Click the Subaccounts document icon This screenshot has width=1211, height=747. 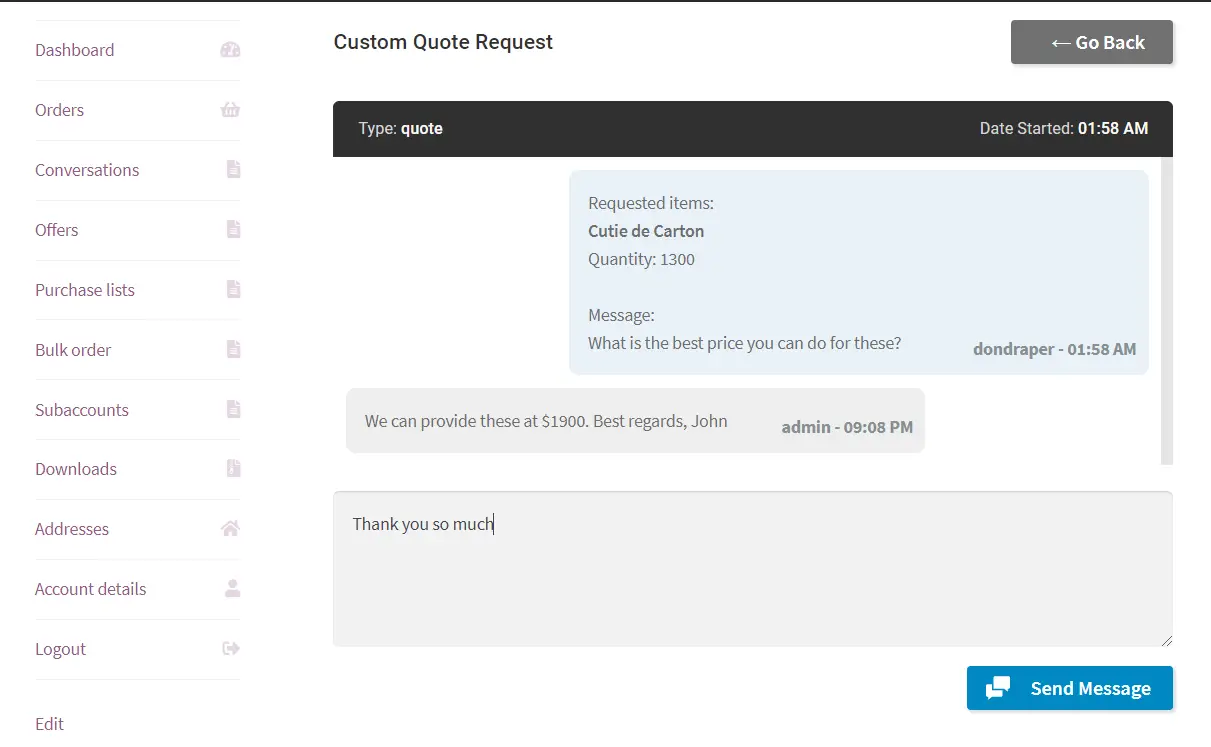pos(233,409)
